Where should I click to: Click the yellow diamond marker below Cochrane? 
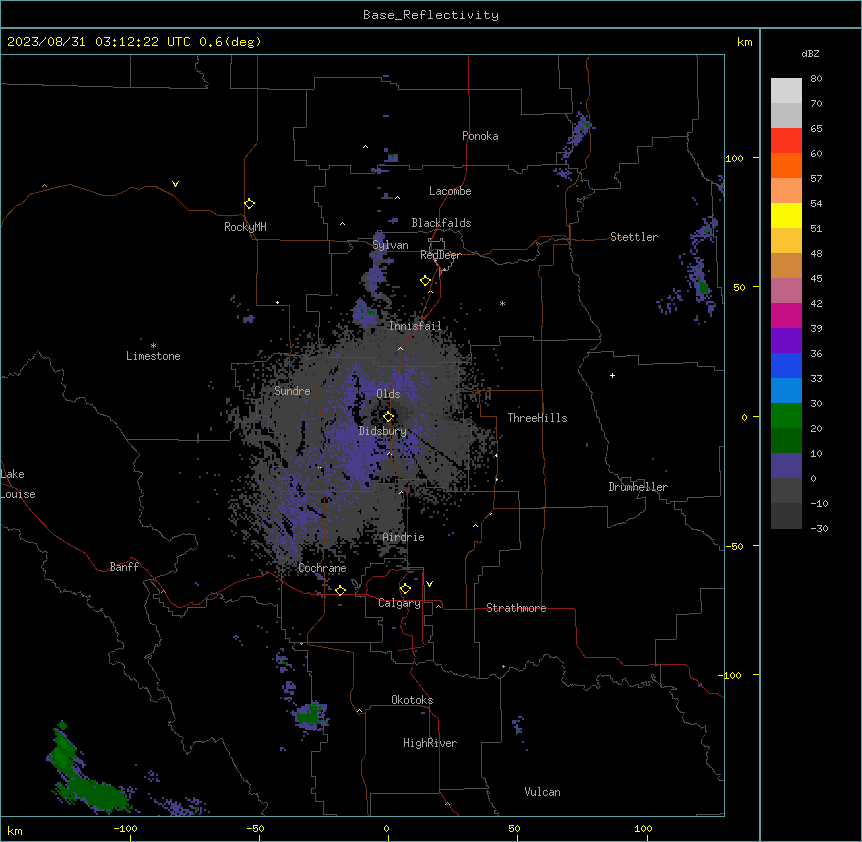(340, 590)
